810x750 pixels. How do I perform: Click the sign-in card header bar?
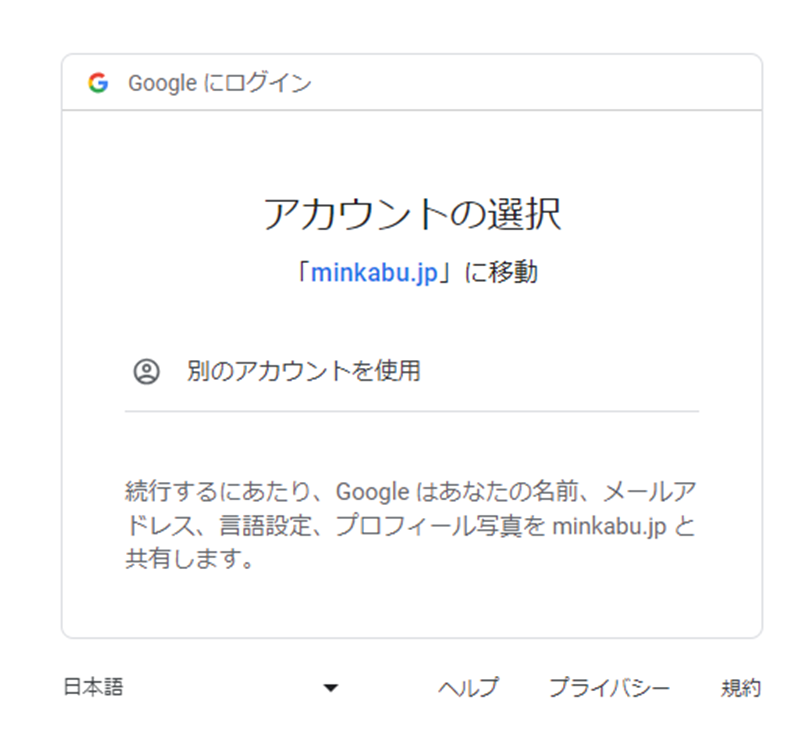tap(412, 83)
